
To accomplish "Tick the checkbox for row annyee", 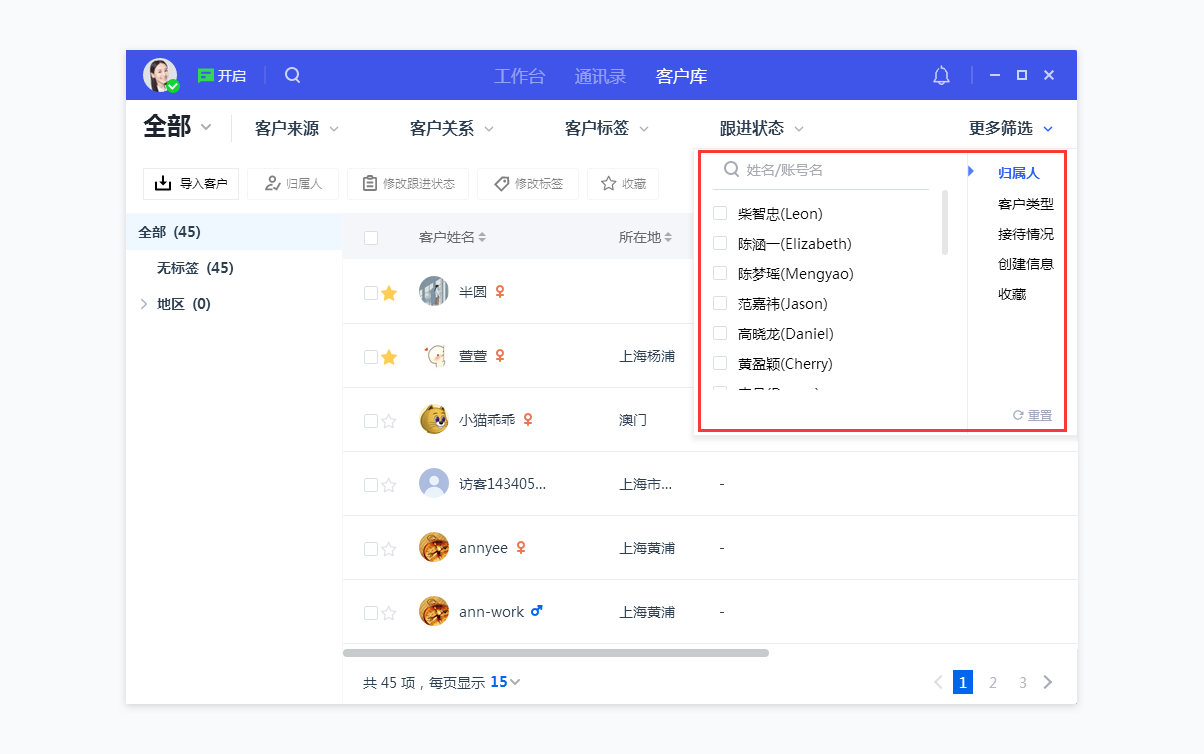I will (371, 549).
